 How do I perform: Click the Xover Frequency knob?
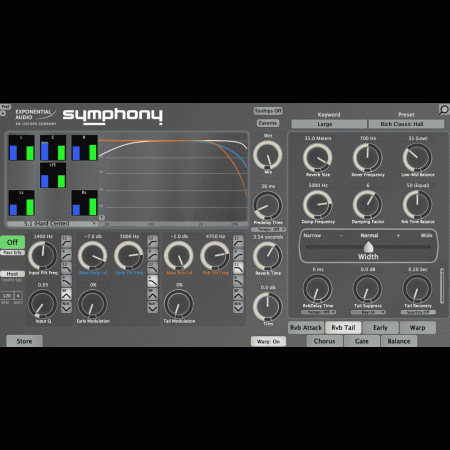[x=368, y=158]
